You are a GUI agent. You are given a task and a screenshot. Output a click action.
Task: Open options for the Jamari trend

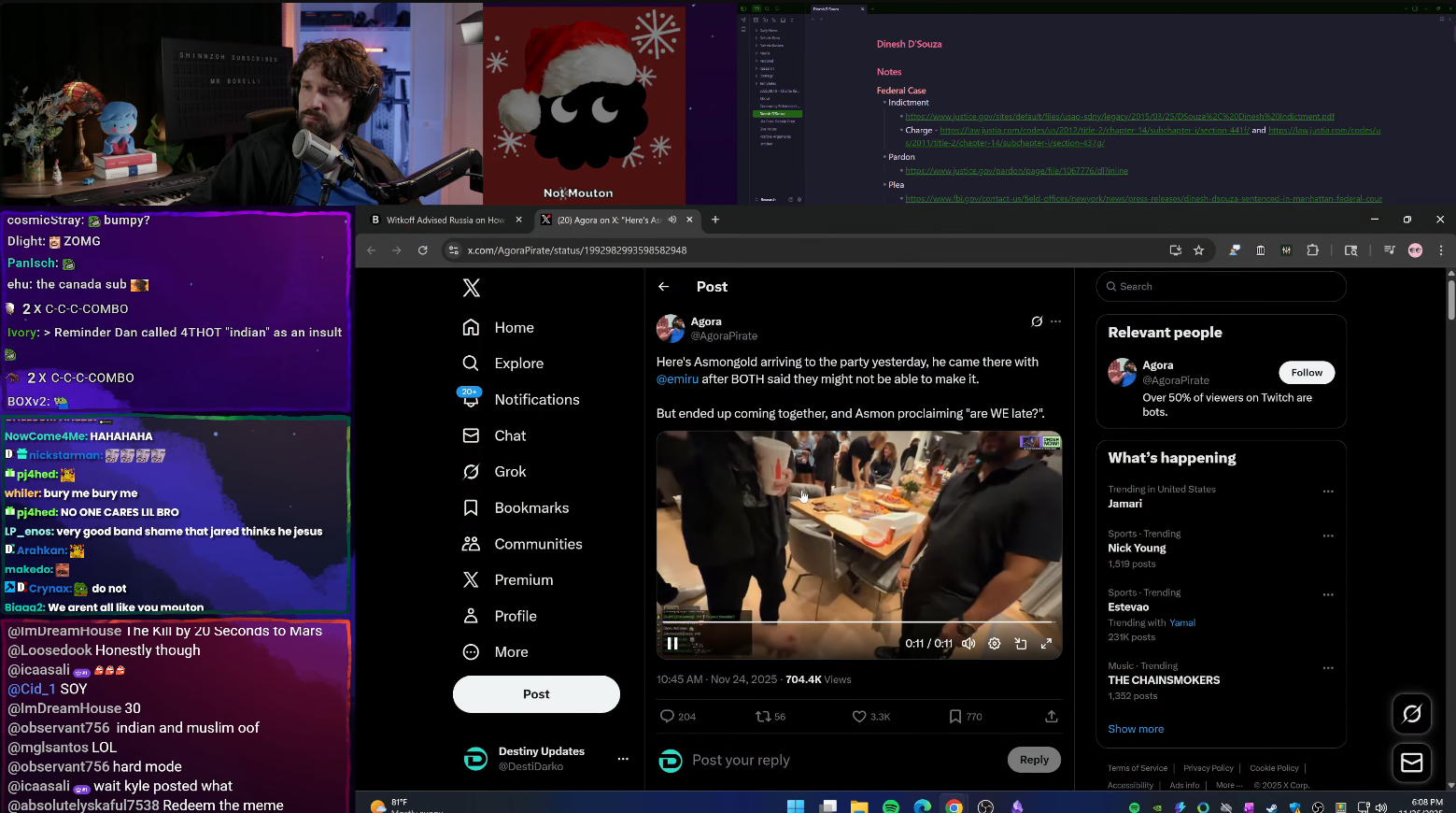click(x=1328, y=492)
